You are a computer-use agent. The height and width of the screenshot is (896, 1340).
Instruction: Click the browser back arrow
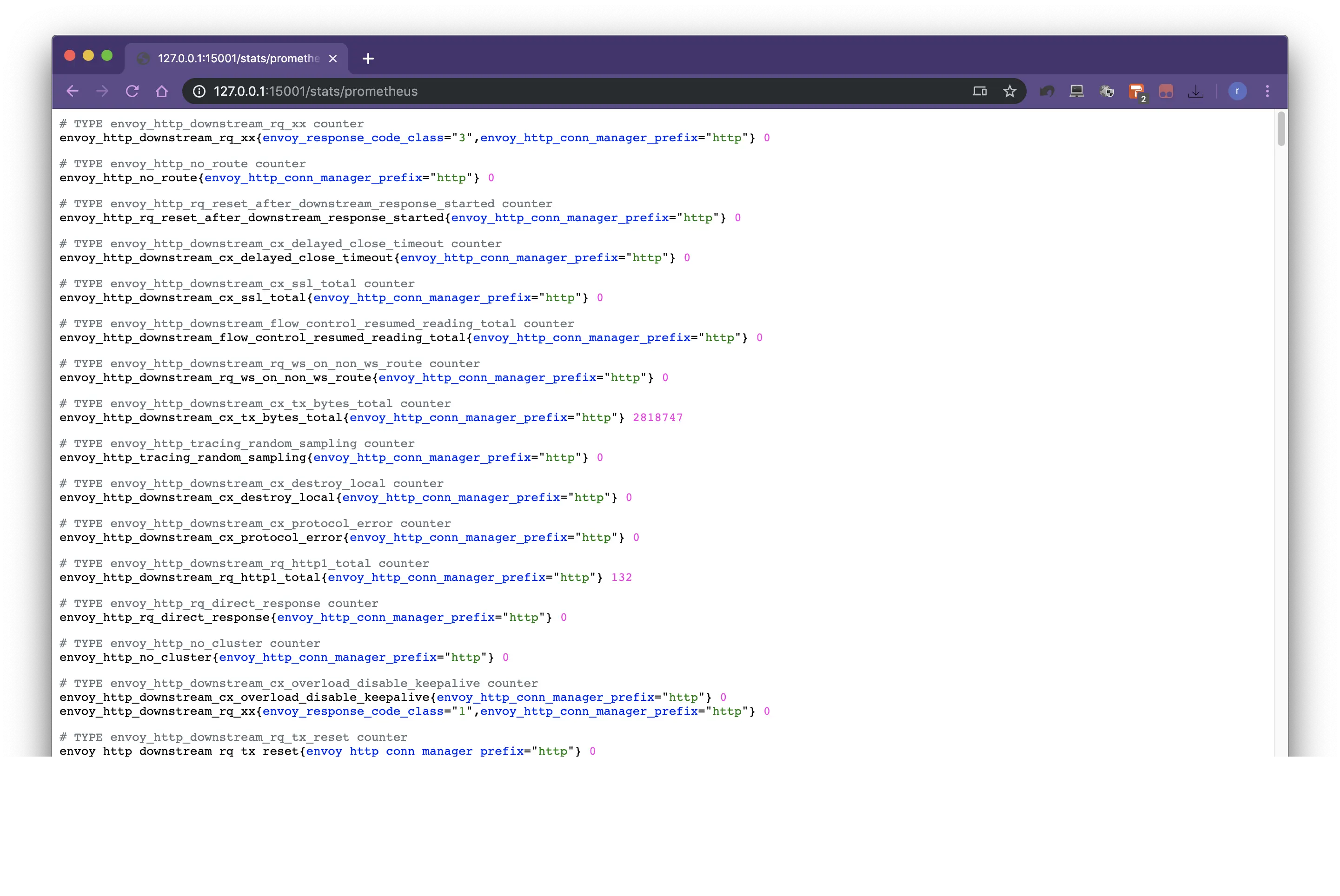(73, 92)
